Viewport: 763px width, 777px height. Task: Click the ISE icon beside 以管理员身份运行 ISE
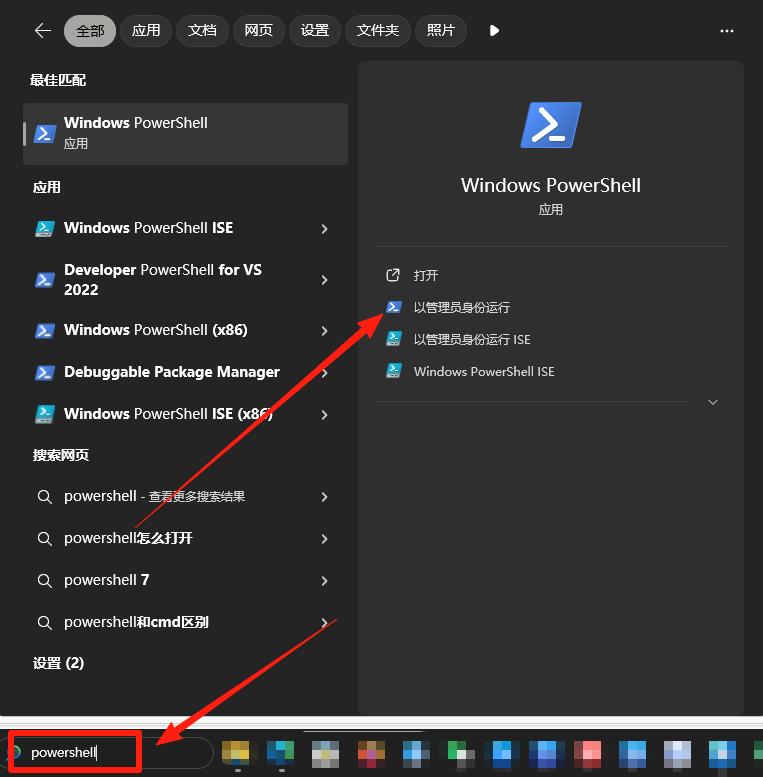tap(394, 339)
